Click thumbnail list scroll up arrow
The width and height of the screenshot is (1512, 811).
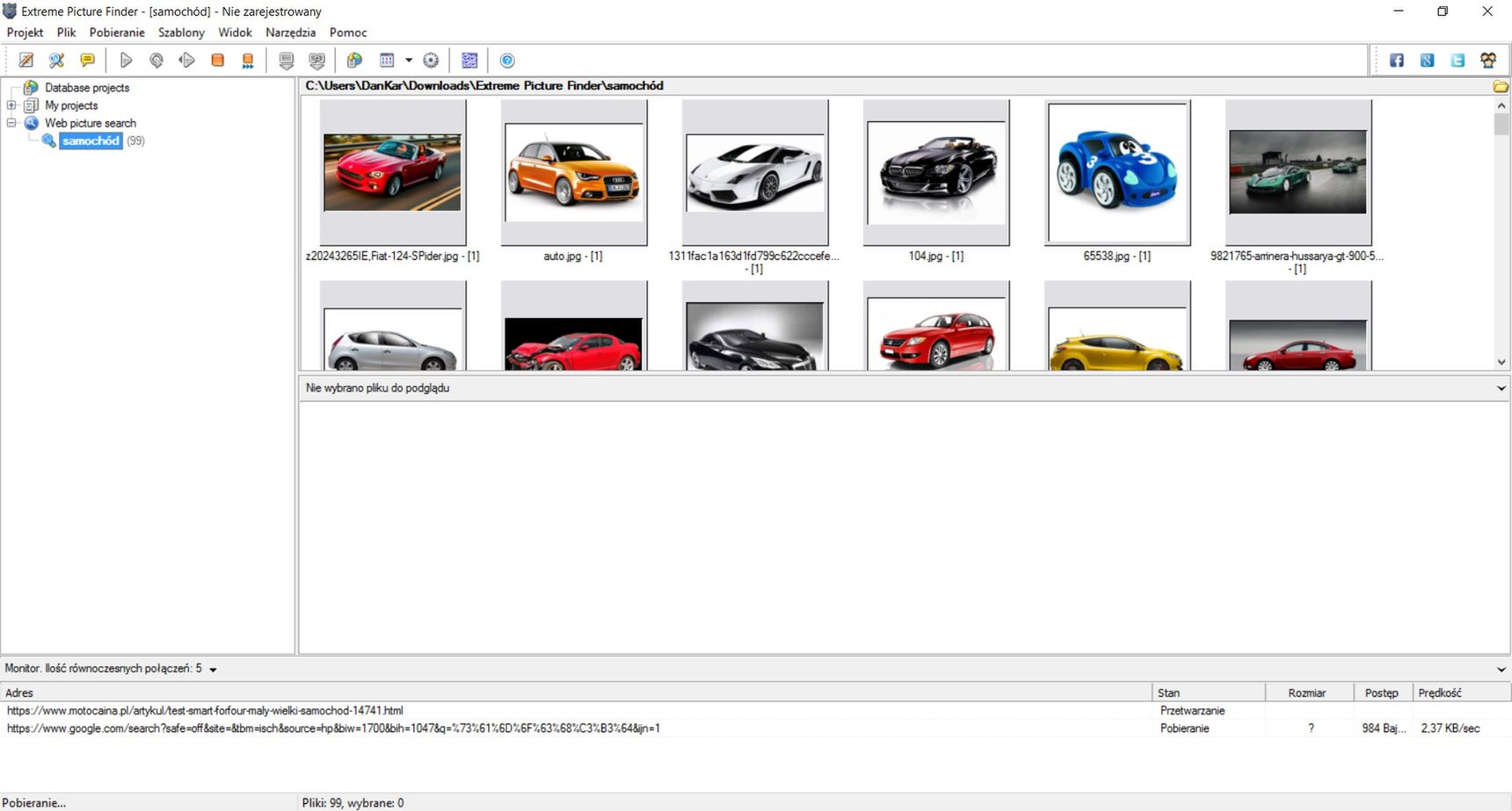1501,105
